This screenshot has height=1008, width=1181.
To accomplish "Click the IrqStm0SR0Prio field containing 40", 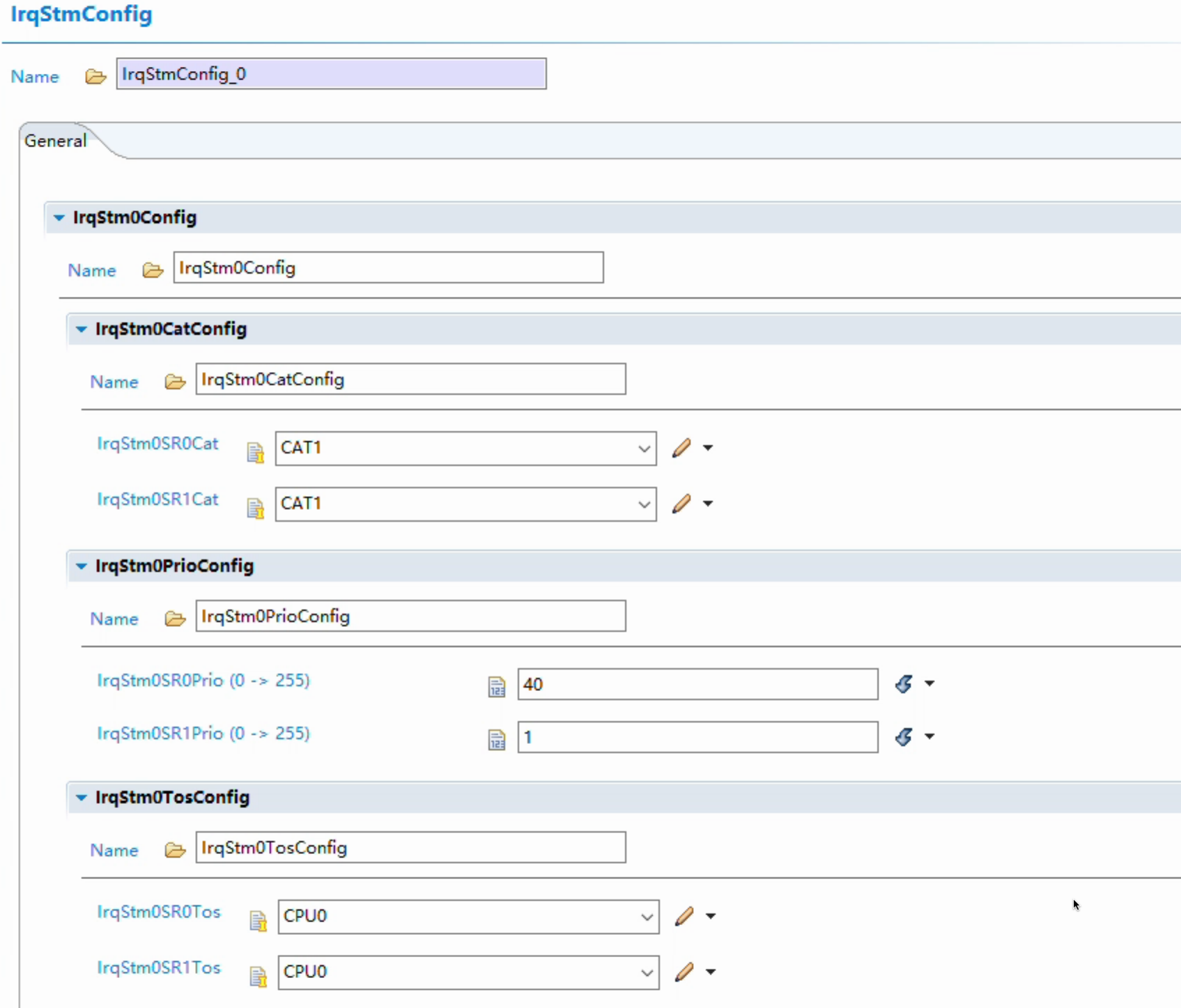I will pos(697,684).
